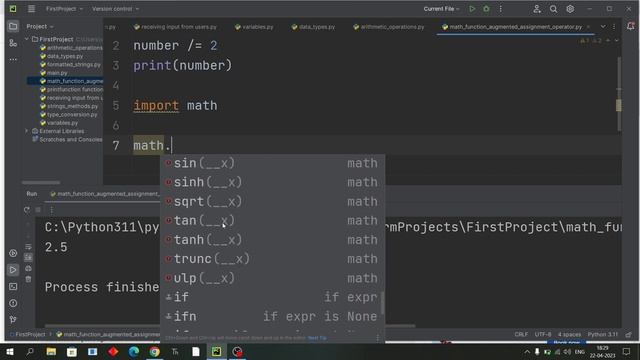Open IDE settings gear

[x=570, y=9]
